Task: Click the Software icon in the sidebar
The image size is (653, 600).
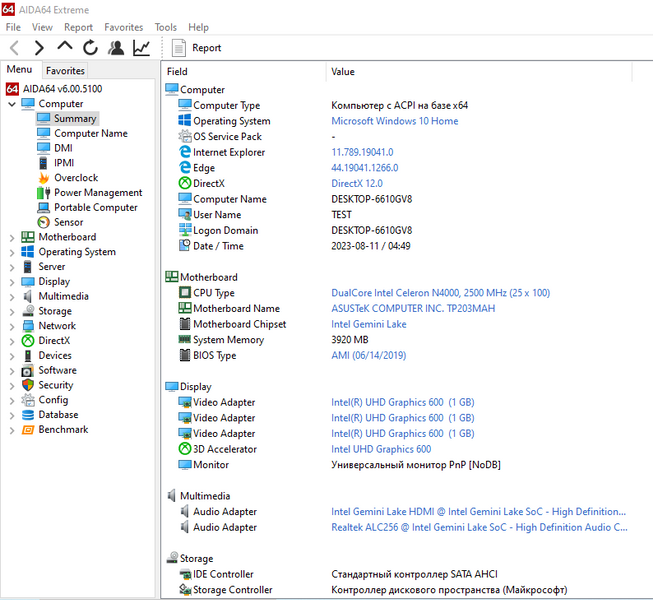Action: [x=28, y=371]
